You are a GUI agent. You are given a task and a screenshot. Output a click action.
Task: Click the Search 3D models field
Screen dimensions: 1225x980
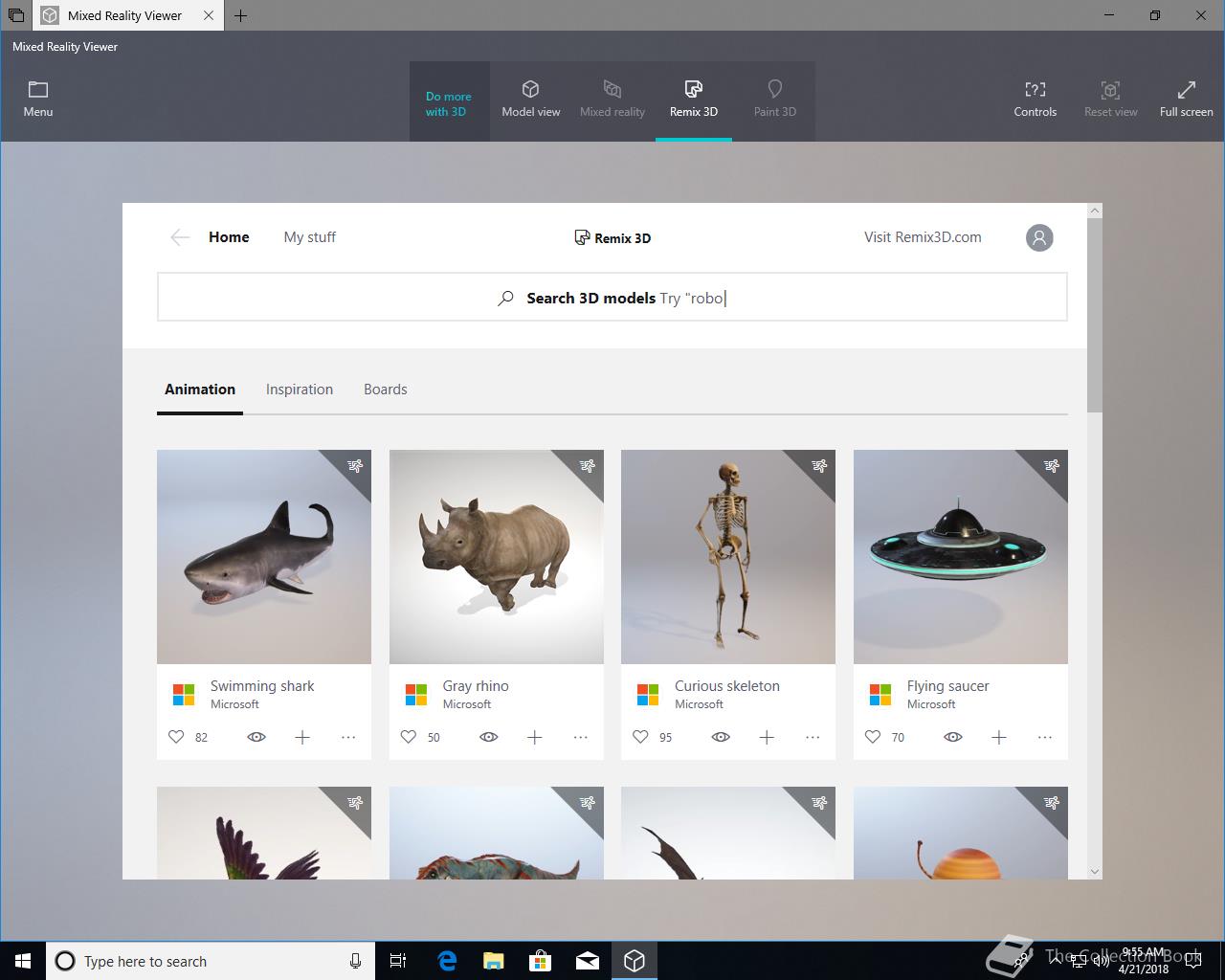click(x=612, y=297)
